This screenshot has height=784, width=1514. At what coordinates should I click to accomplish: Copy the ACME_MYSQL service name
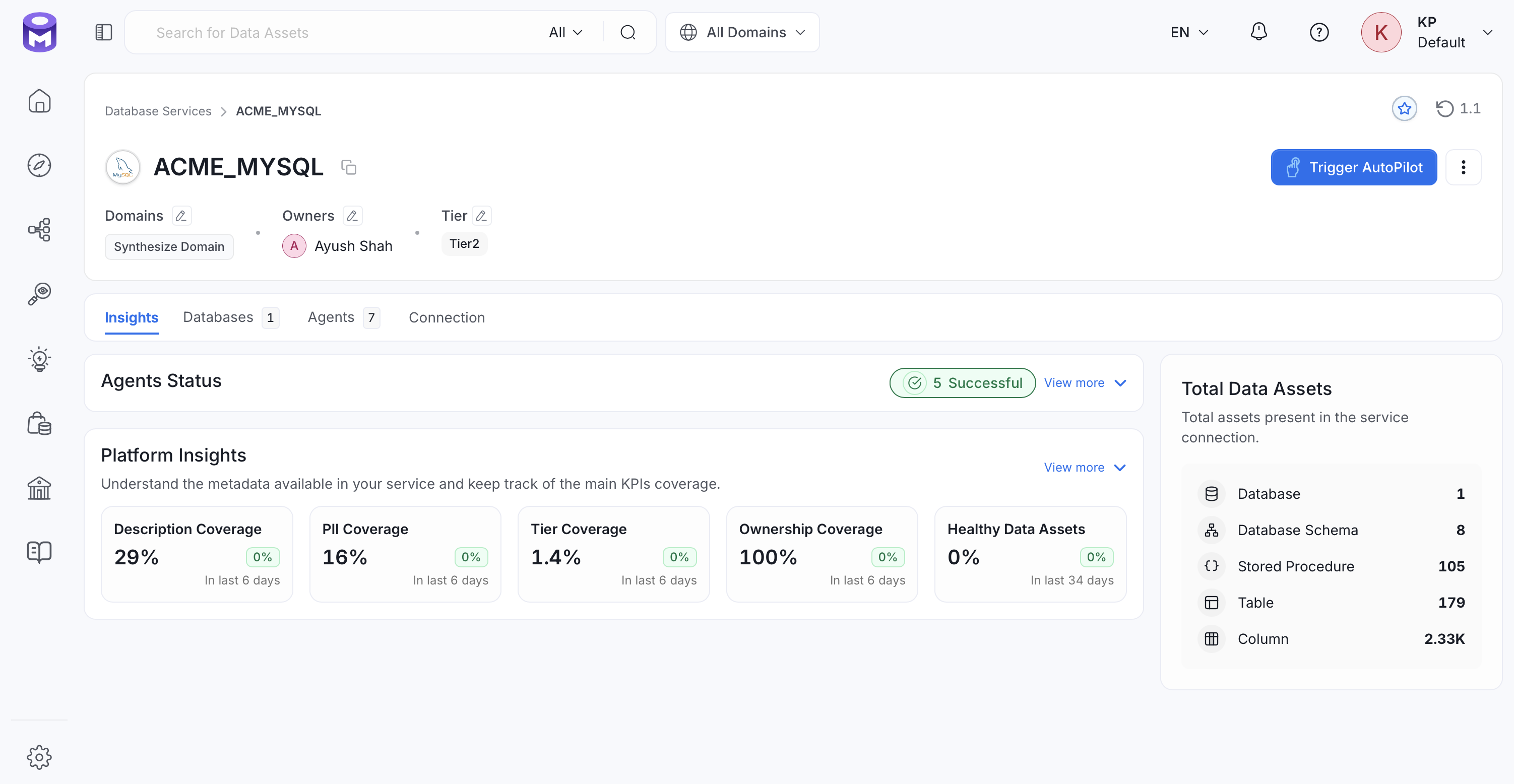[349, 167]
